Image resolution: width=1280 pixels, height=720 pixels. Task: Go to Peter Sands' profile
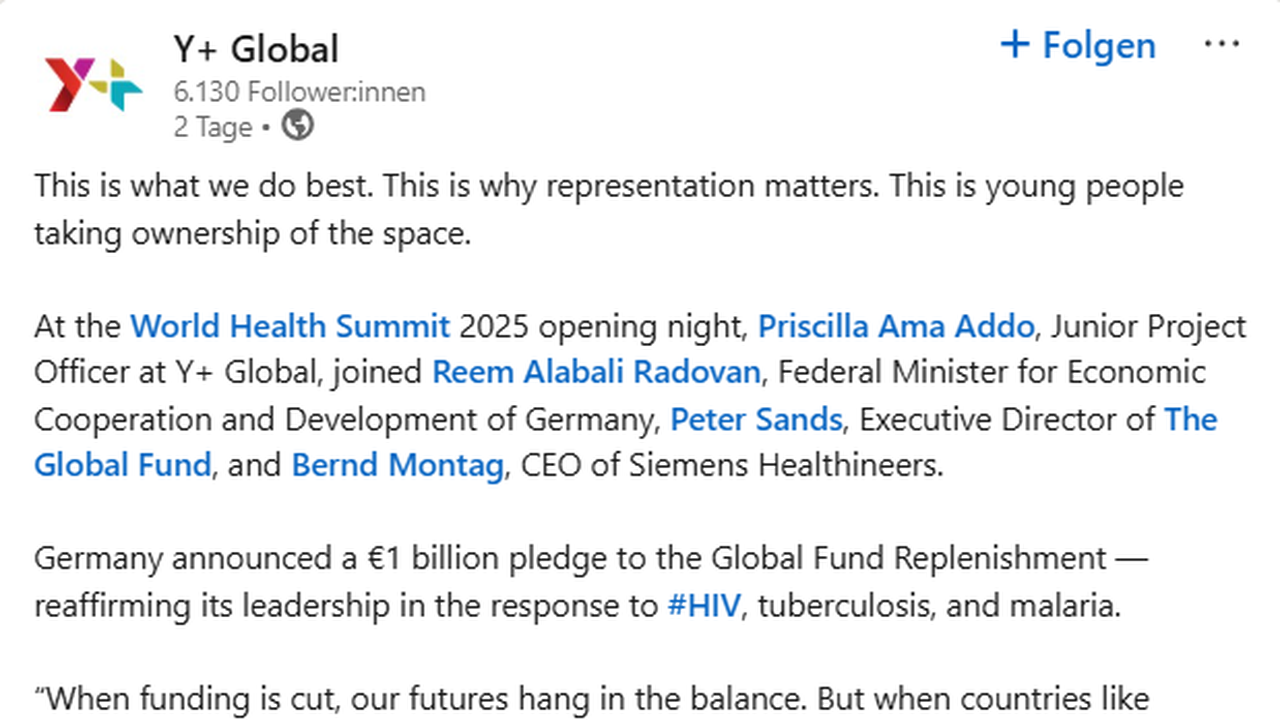click(756, 419)
